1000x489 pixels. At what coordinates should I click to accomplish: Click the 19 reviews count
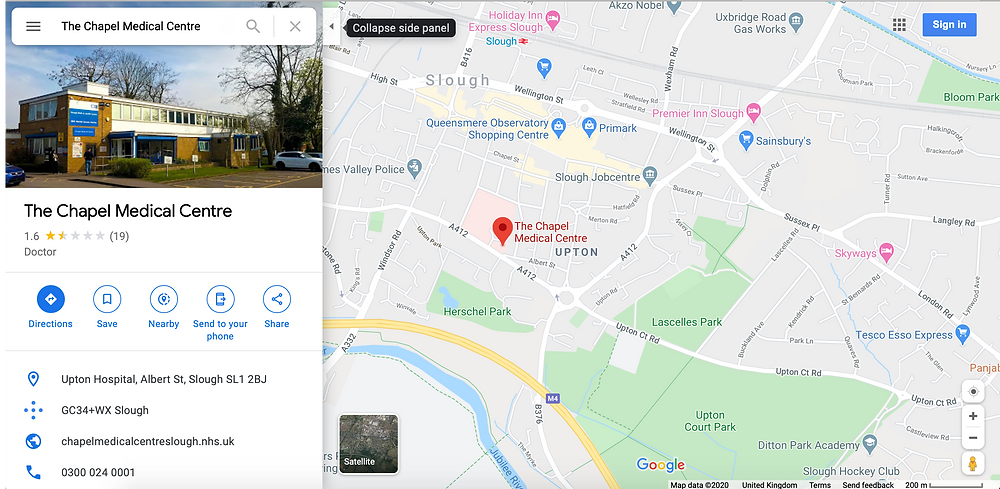point(119,236)
